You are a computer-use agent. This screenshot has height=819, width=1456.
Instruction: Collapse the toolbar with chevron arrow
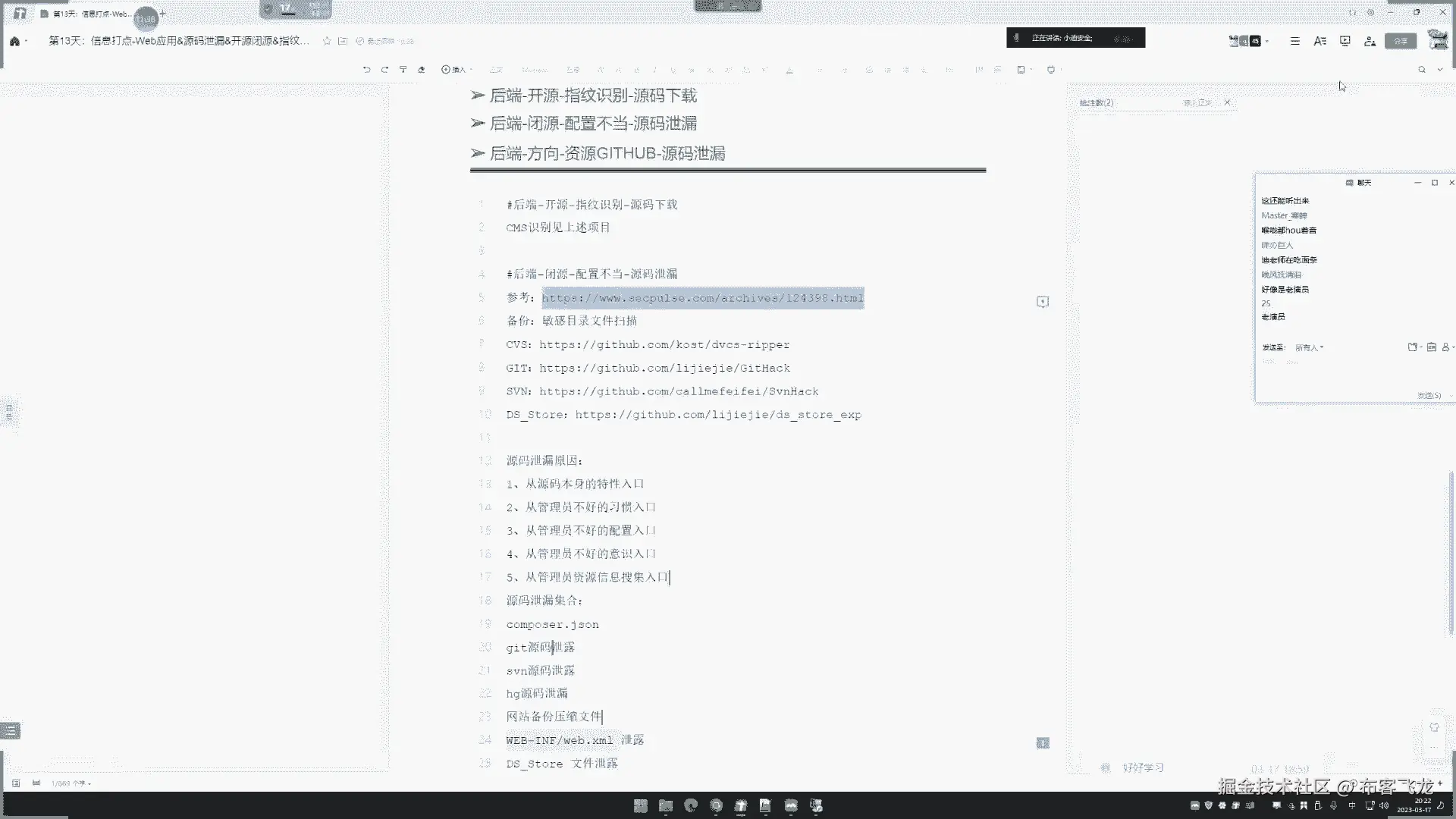[x=1440, y=70]
